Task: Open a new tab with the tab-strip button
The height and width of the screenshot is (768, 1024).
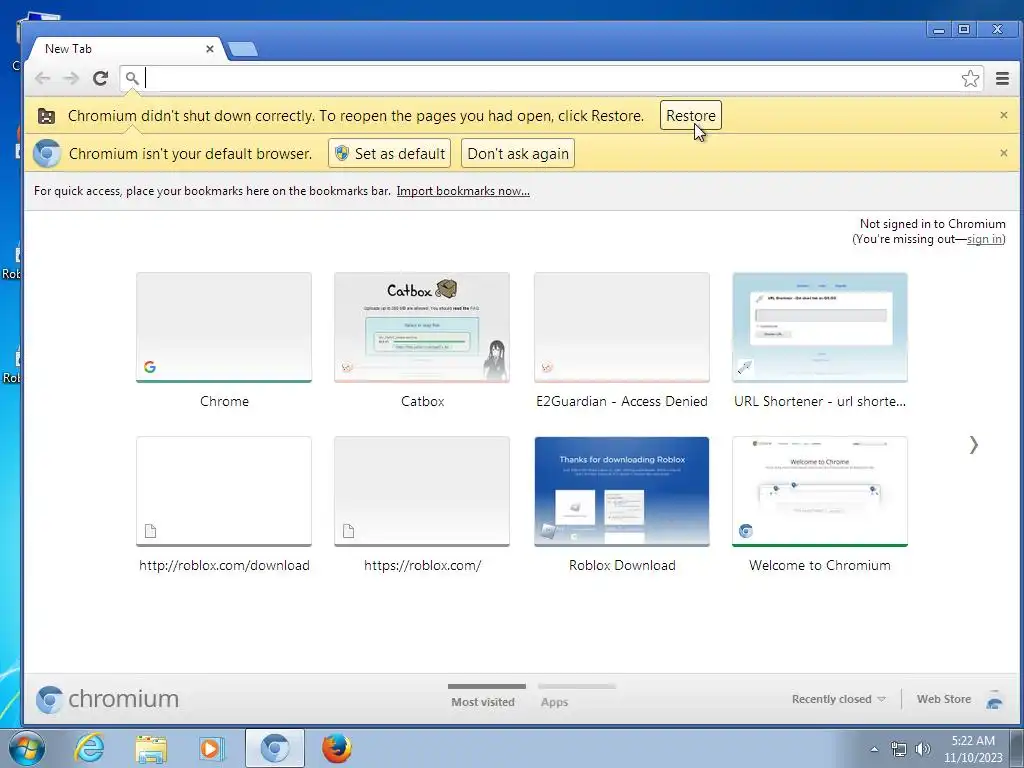Action: click(243, 49)
